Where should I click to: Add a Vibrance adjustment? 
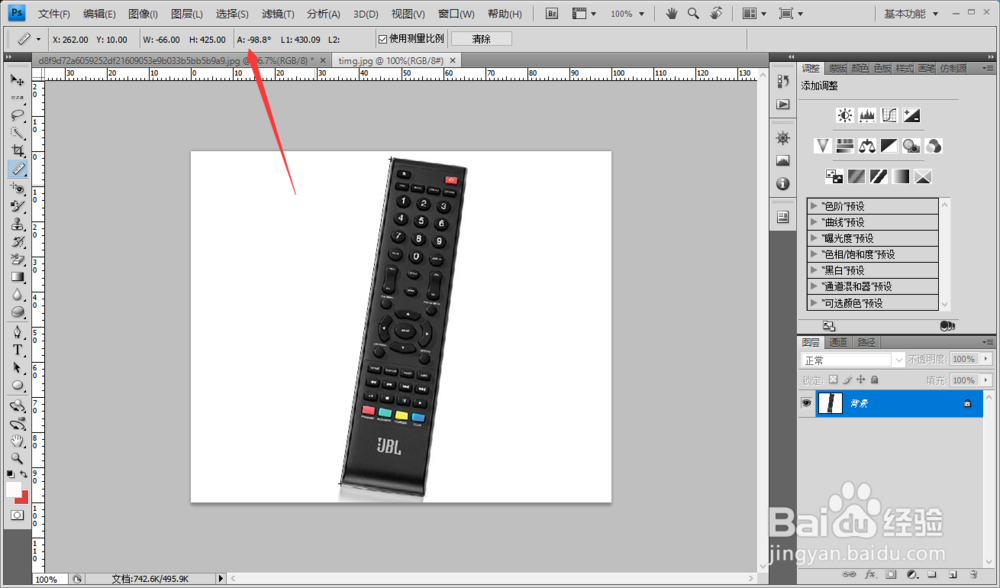click(x=822, y=146)
